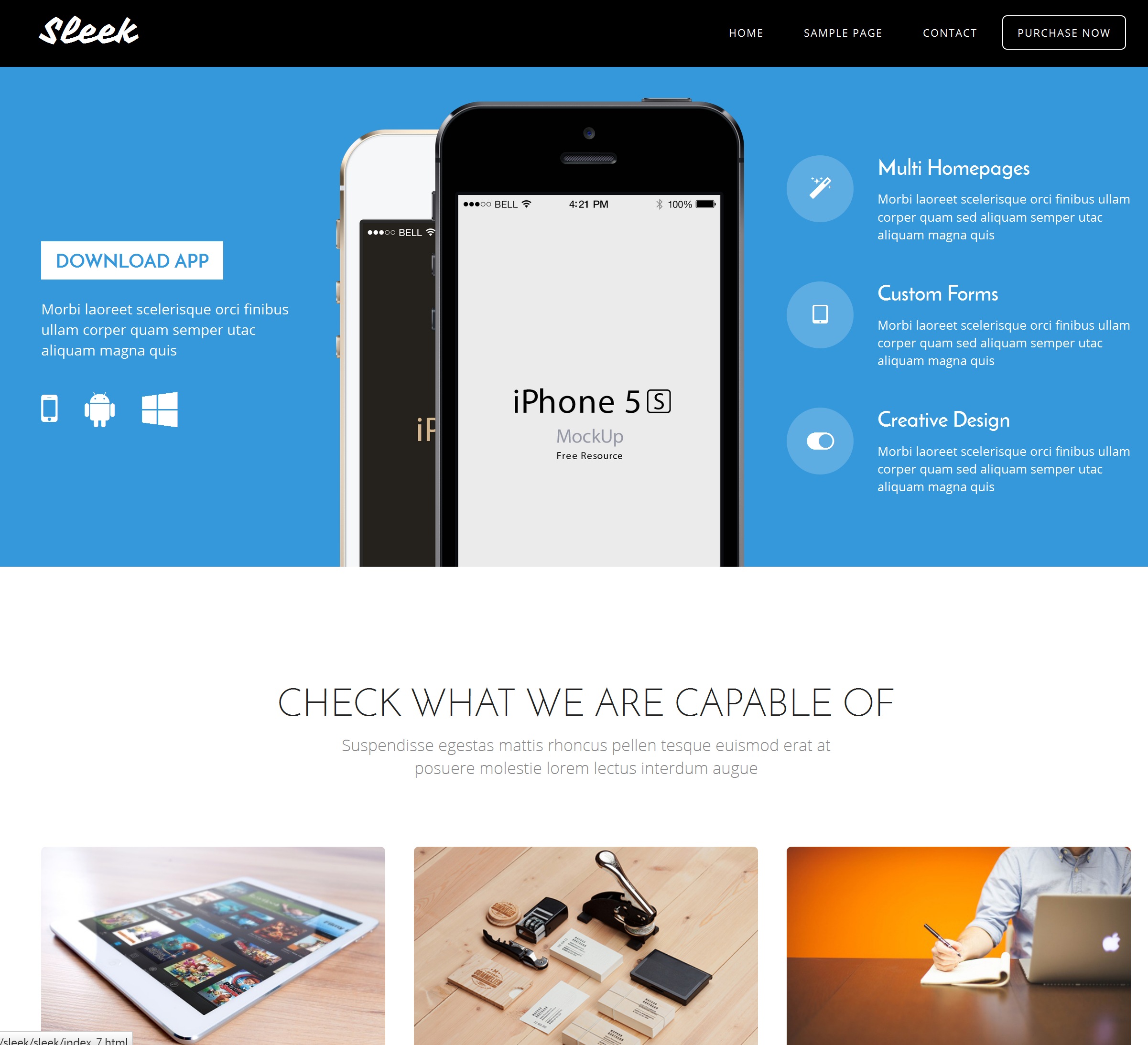Image resolution: width=1148 pixels, height=1045 pixels.
Task: Click the DOWNLOAD APP button
Action: [132, 260]
